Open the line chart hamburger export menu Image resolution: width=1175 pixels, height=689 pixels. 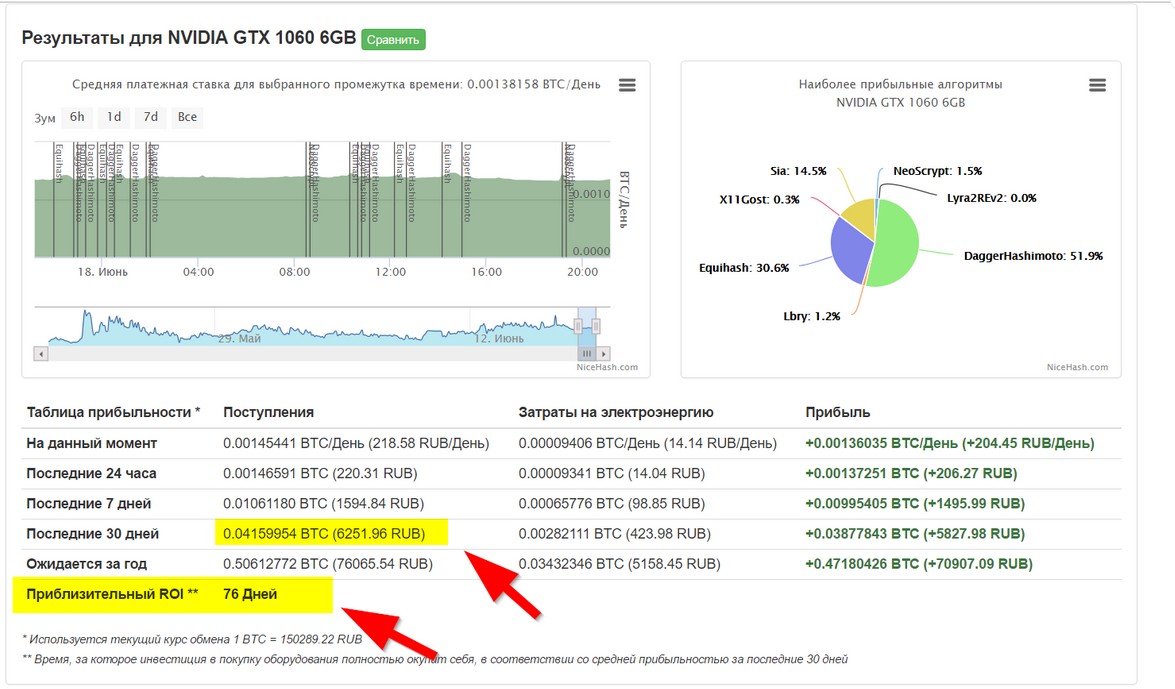point(627,85)
